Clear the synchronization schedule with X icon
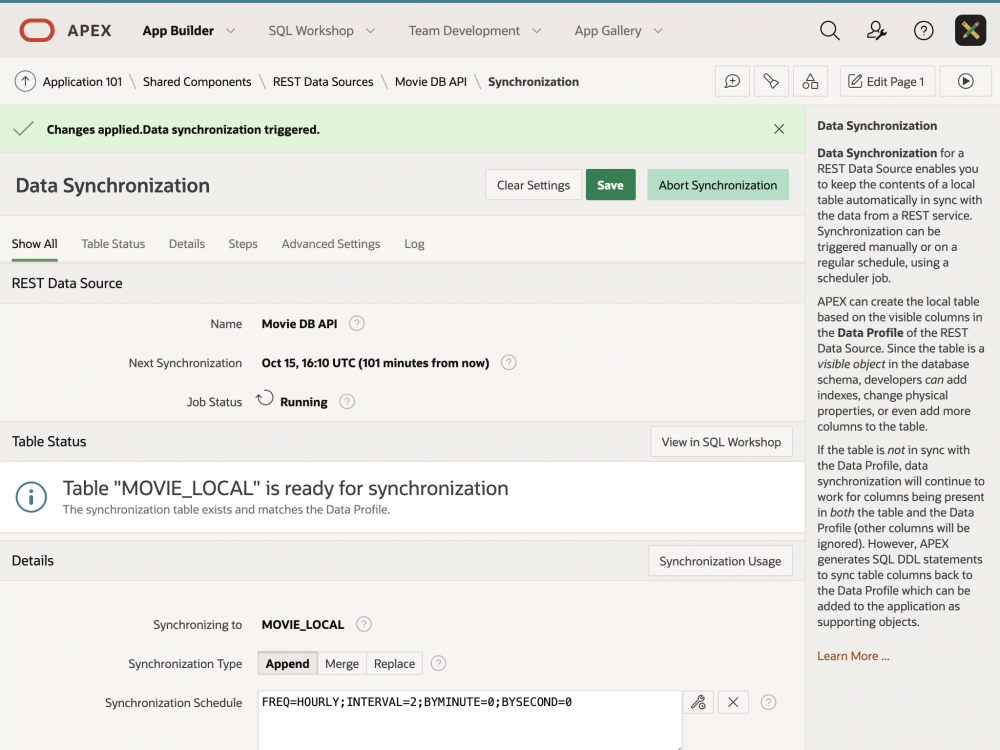This screenshot has height=750, width=1000. point(733,703)
